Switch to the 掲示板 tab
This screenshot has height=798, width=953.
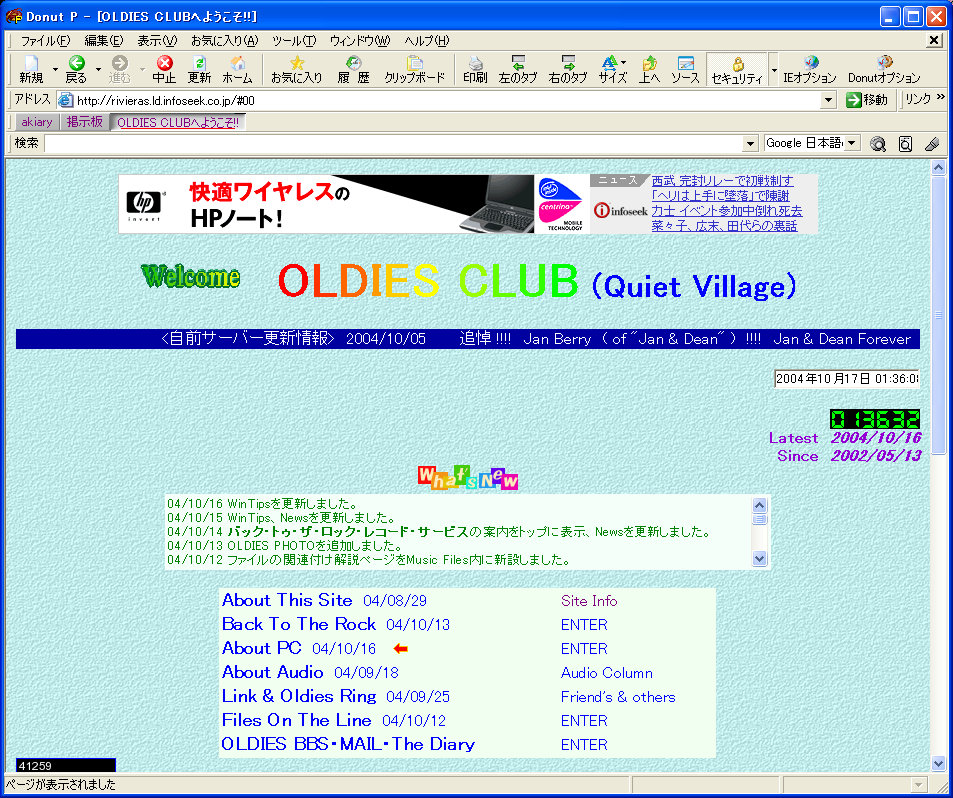tap(85, 122)
